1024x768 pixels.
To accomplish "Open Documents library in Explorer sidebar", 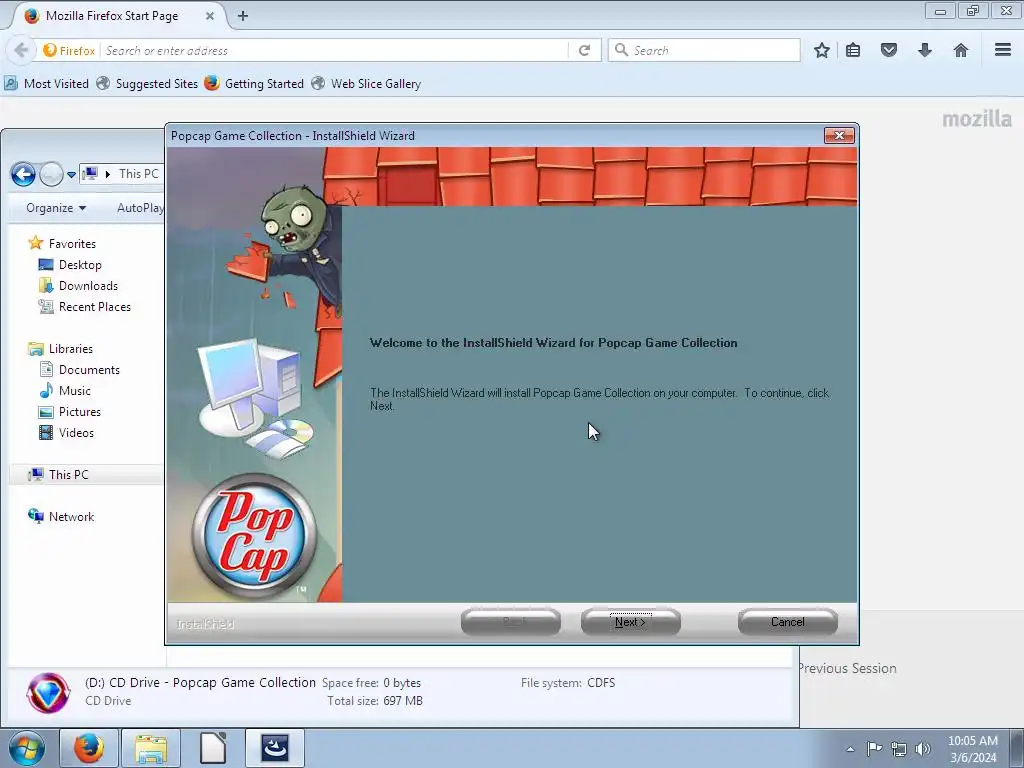I will 79,370.
